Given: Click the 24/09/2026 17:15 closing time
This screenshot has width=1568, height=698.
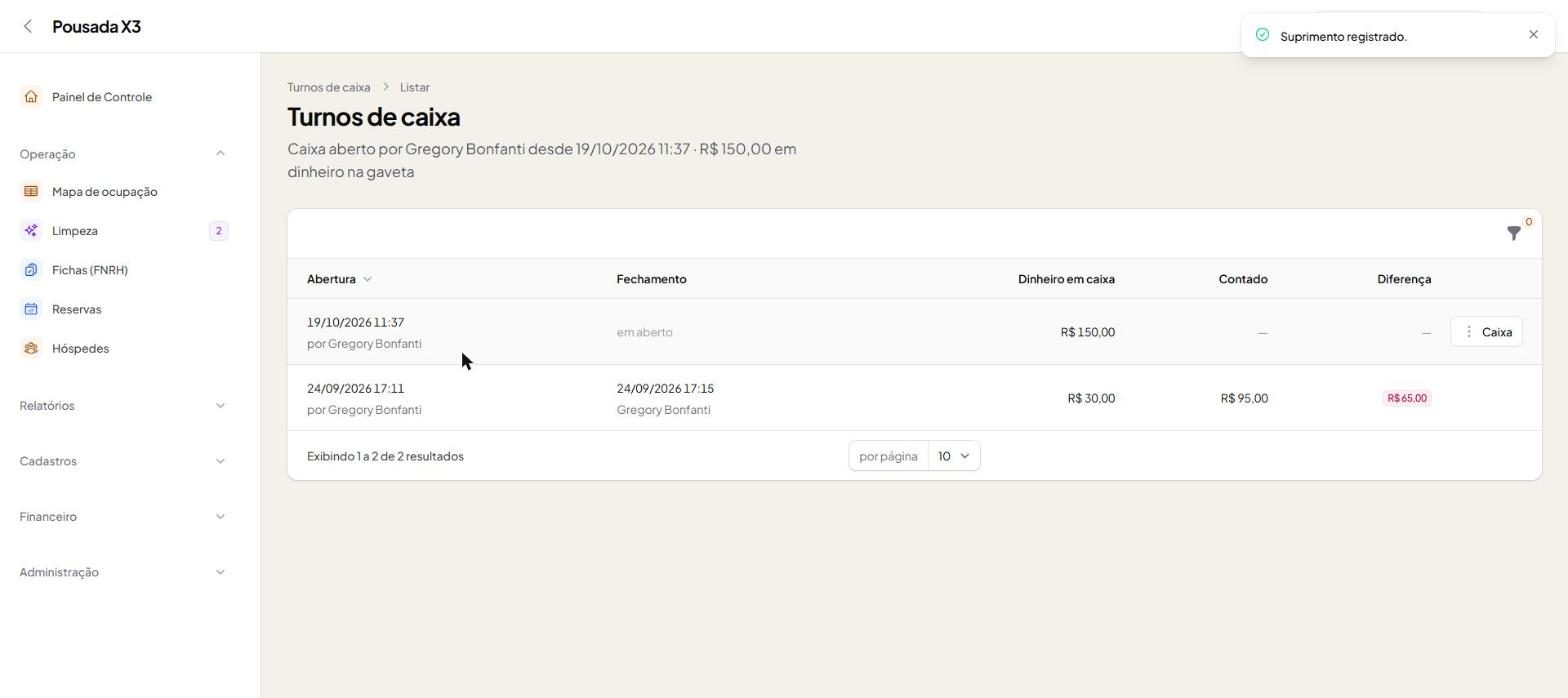Looking at the screenshot, I should coord(665,388).
